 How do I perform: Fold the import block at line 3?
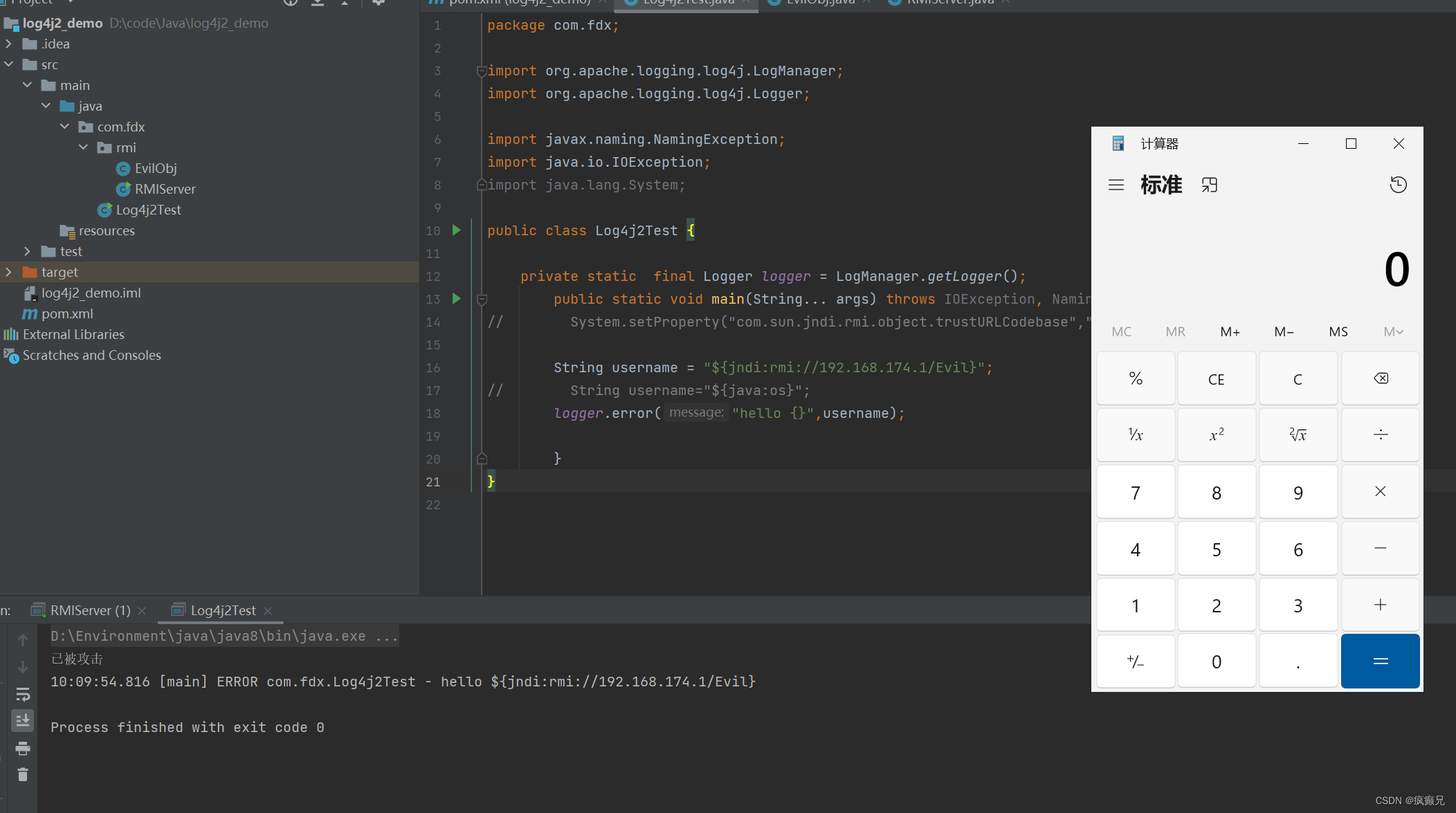(482, 71)
